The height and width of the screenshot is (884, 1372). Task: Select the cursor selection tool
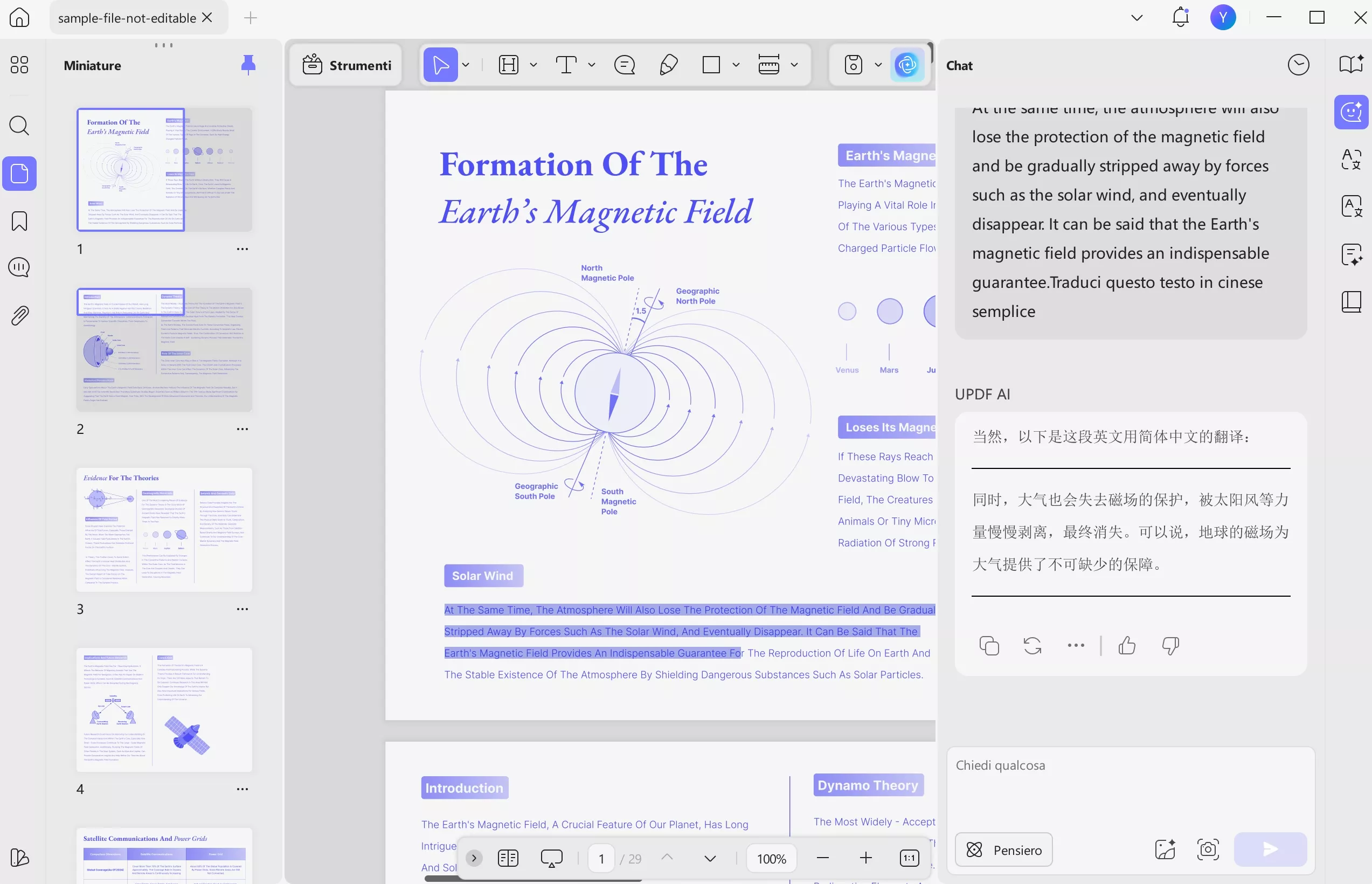tap(441, 65)
